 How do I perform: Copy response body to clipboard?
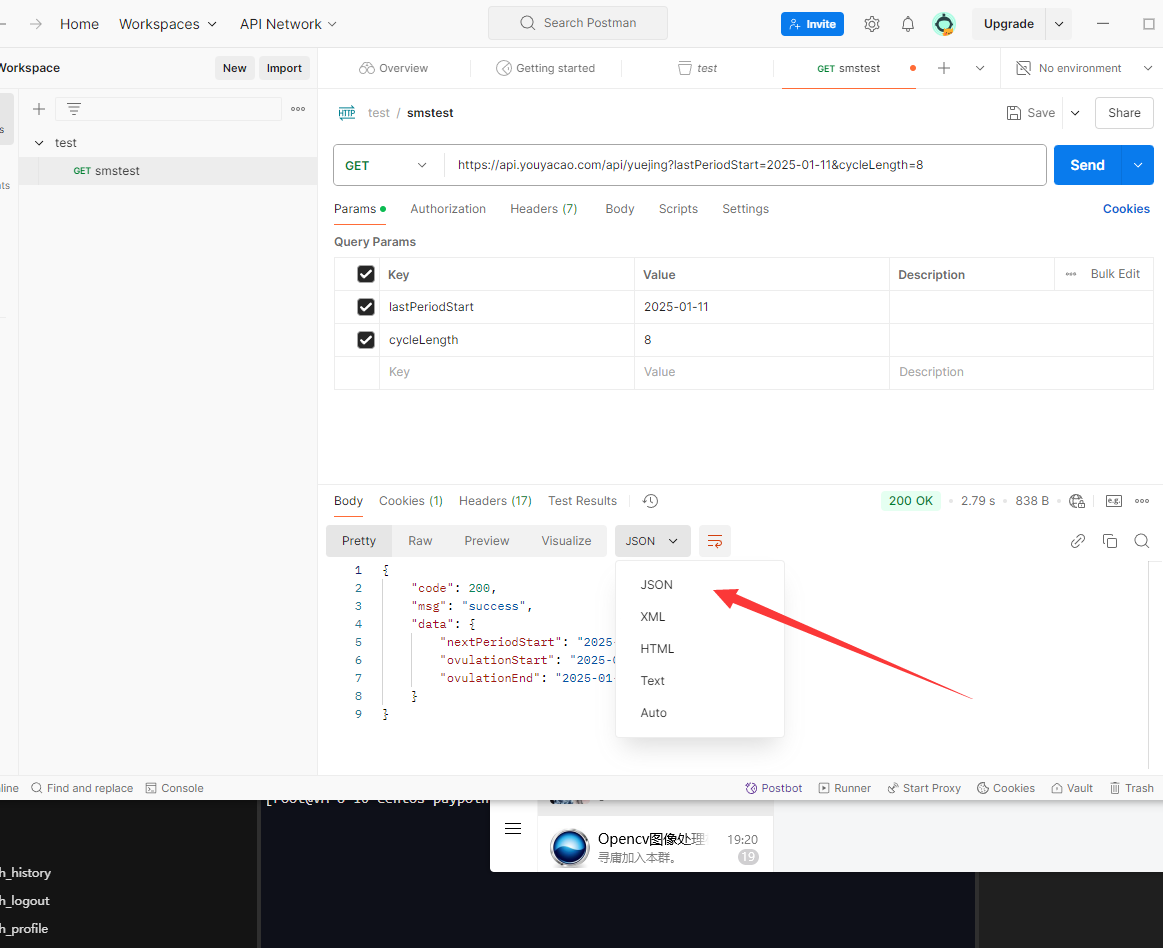1110,541
